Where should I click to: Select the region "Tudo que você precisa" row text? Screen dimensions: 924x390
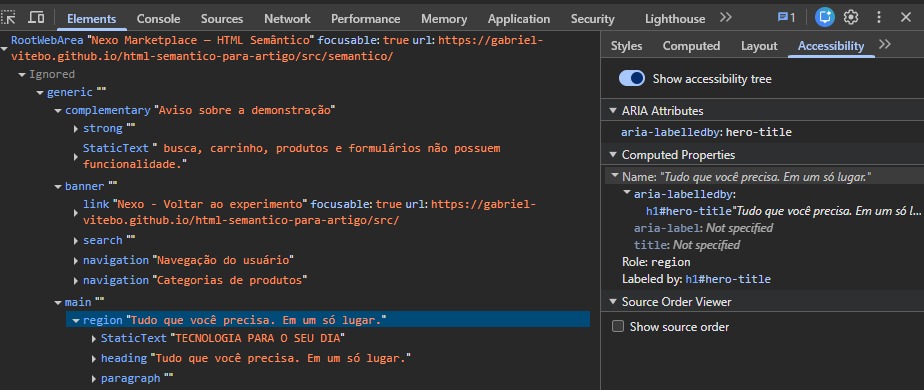[x=235, y=320]
